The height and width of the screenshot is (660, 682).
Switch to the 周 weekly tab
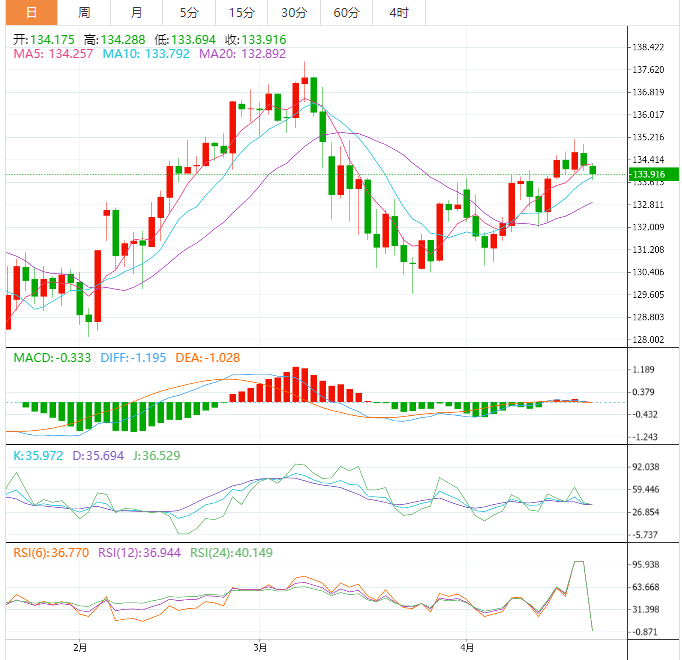click(84, 13)
